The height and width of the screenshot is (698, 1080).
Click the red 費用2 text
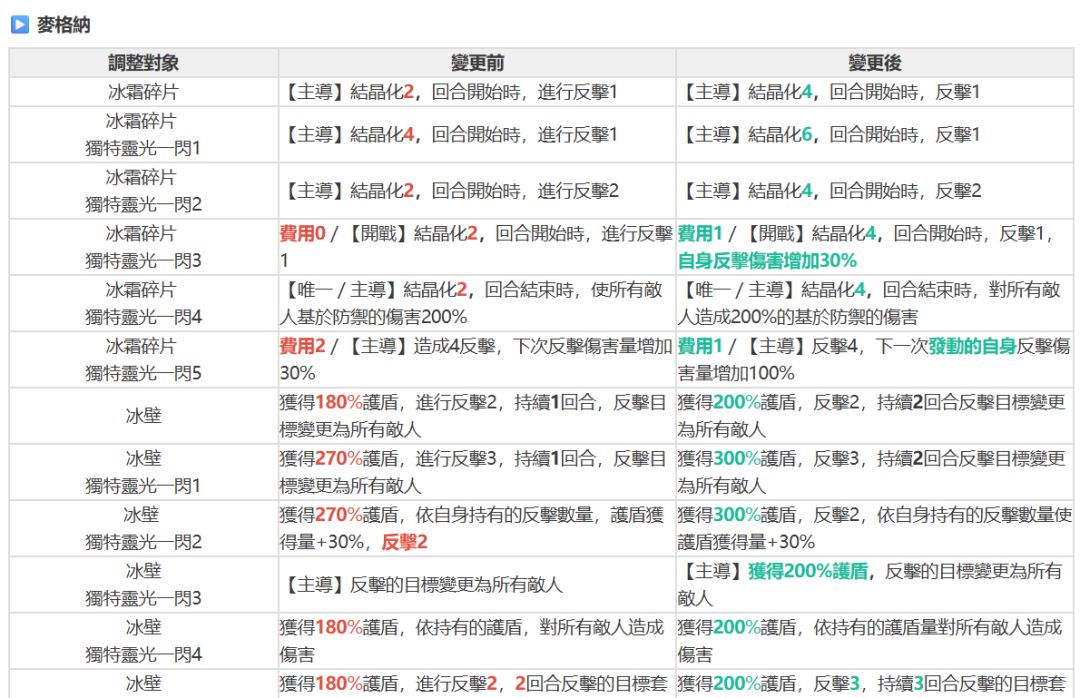click(x=302, y=346)
